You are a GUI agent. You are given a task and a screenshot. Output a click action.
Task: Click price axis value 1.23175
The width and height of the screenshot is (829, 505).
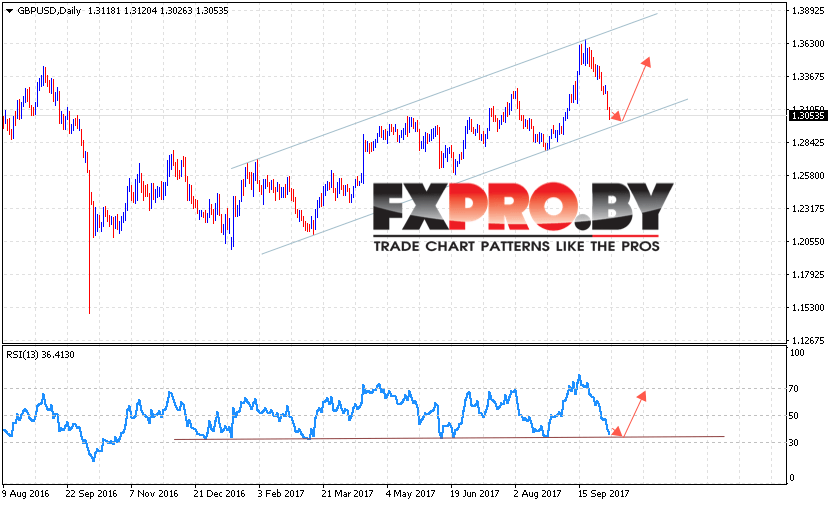[808, 208]
